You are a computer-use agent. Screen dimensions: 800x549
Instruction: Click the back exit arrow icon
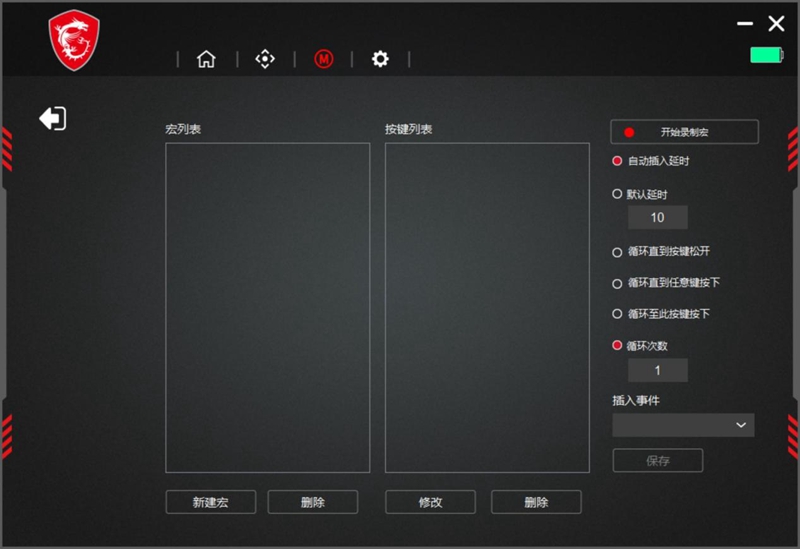tap(53, 118)
